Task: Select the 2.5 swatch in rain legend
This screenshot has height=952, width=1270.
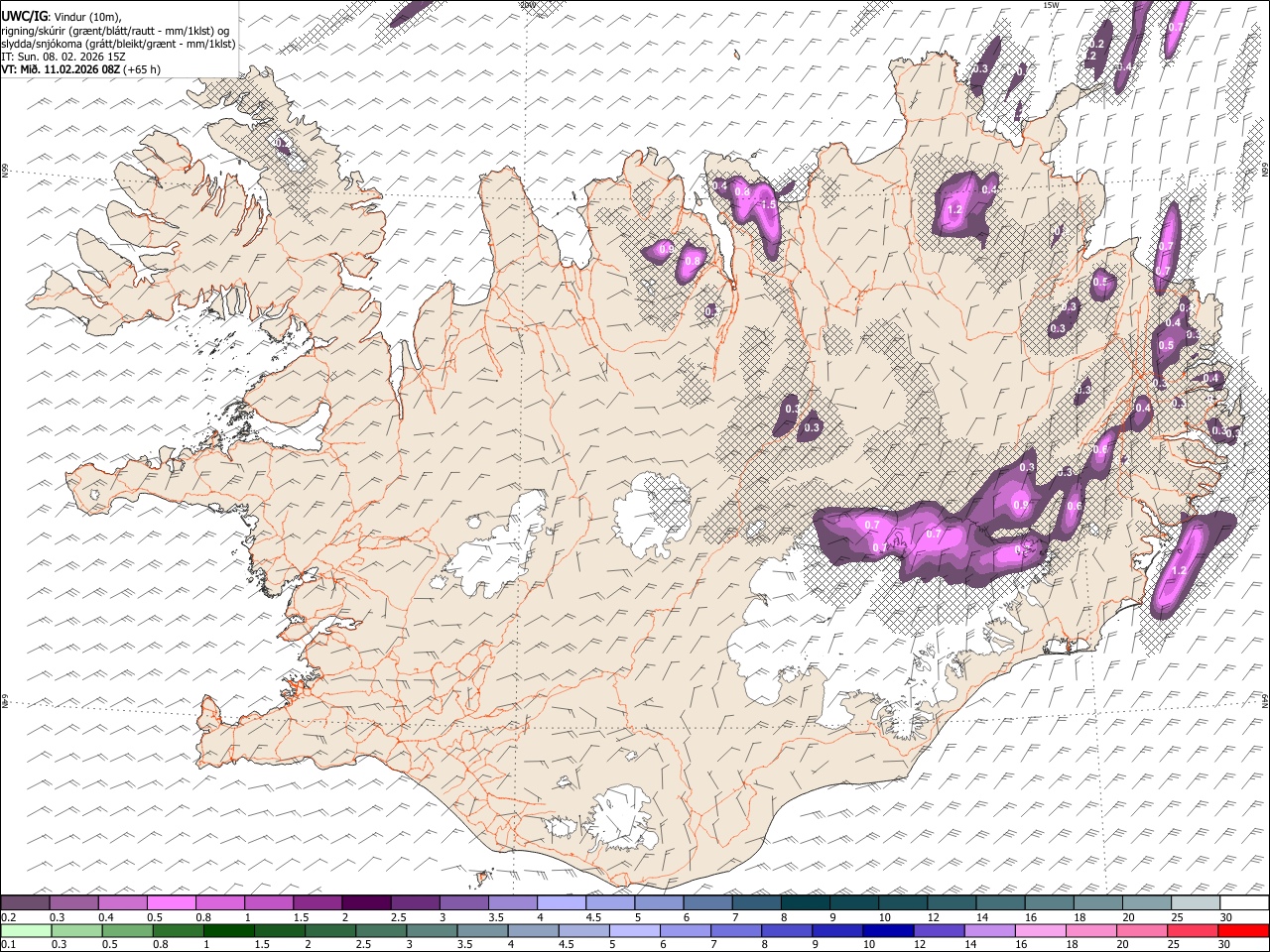Action: 380,930
